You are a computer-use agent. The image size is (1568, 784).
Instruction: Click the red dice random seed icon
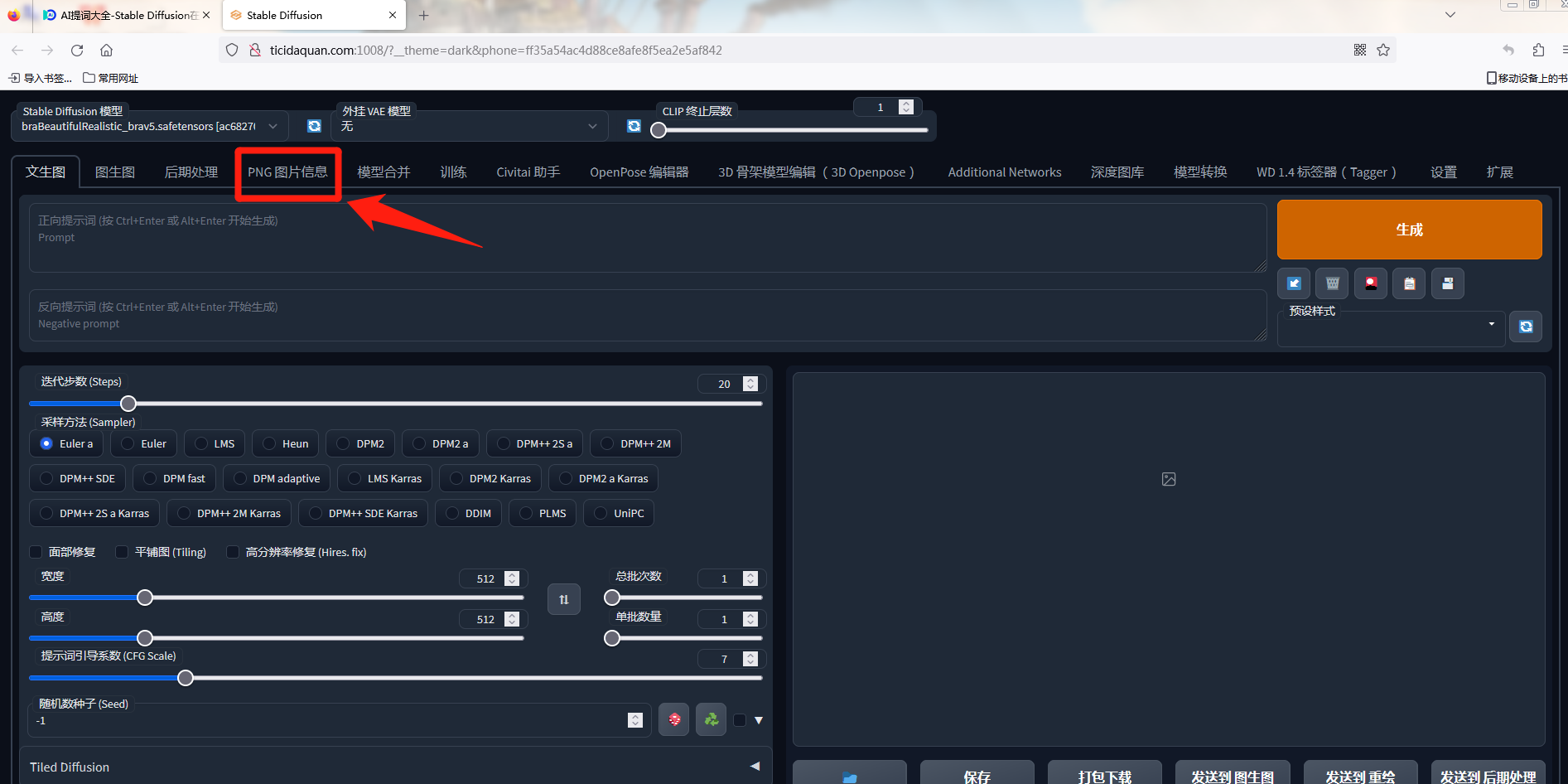[x=674, y=719]
